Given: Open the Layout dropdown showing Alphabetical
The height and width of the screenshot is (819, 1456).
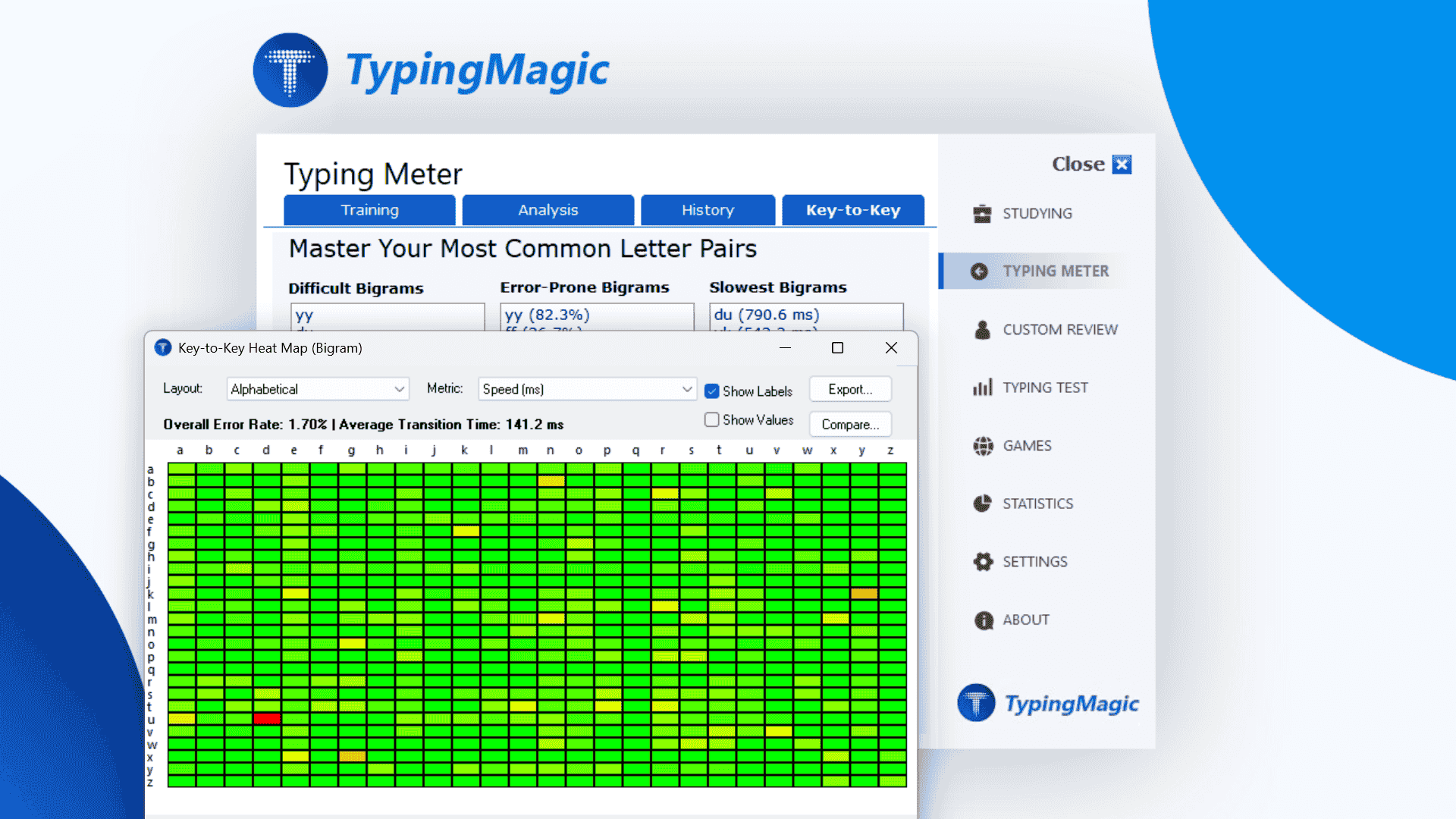Looking at the screenshot, I should click(x=317, y=388).
